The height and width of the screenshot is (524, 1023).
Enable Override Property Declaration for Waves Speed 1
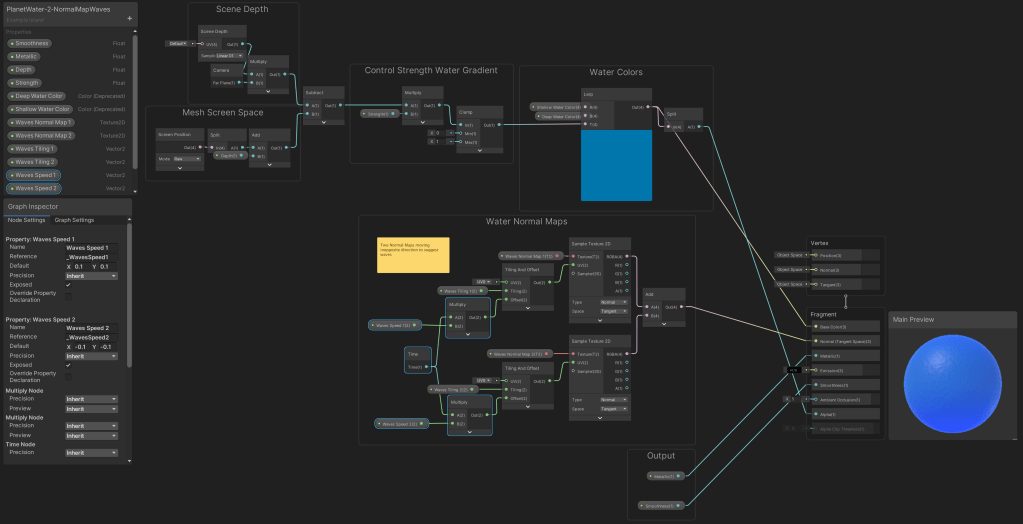pyautogui.click(x=69, y=295)
